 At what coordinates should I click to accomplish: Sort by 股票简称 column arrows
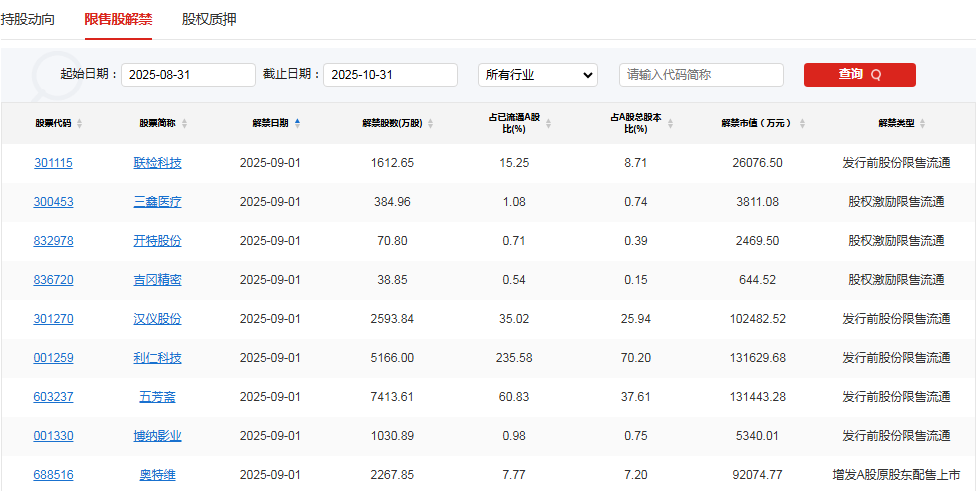[x=184, y=124]
